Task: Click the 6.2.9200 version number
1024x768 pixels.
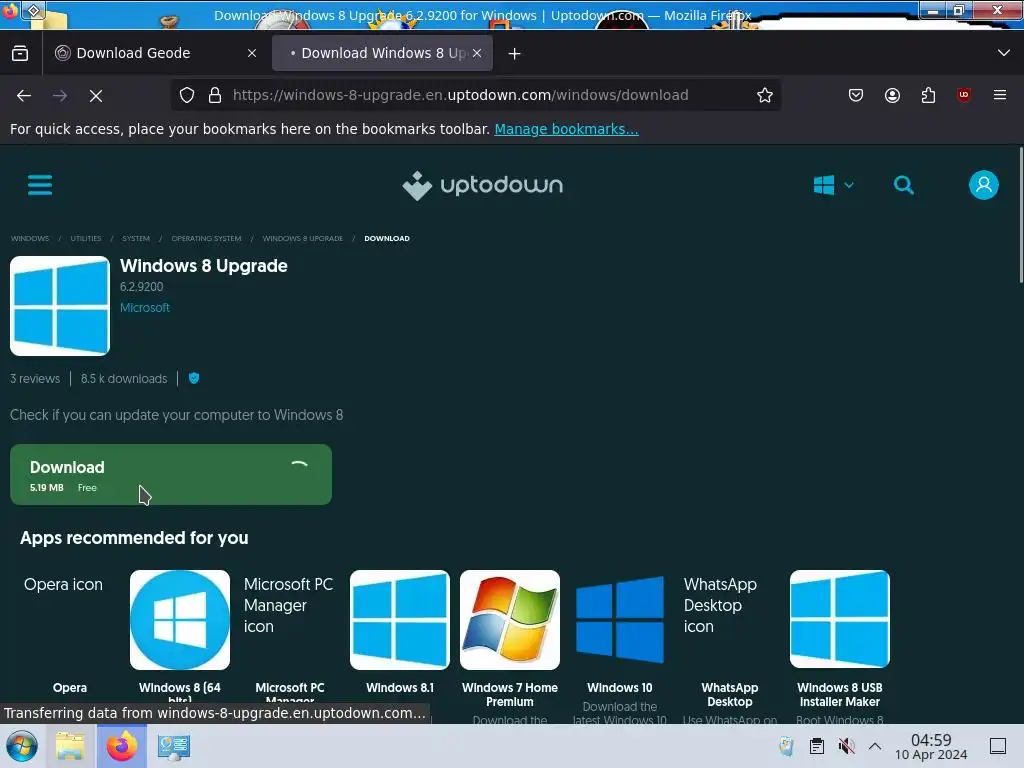Action: tap(142, 287)
